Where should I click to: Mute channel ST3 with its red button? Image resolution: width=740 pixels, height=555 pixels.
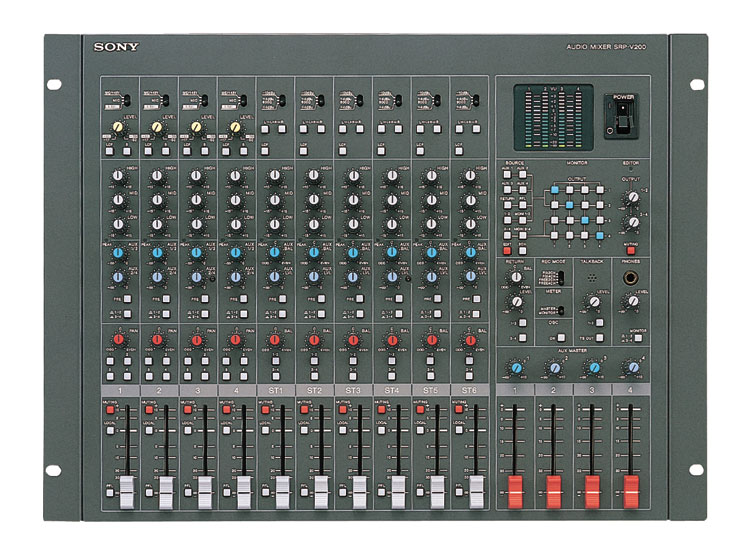click(343, 410)
